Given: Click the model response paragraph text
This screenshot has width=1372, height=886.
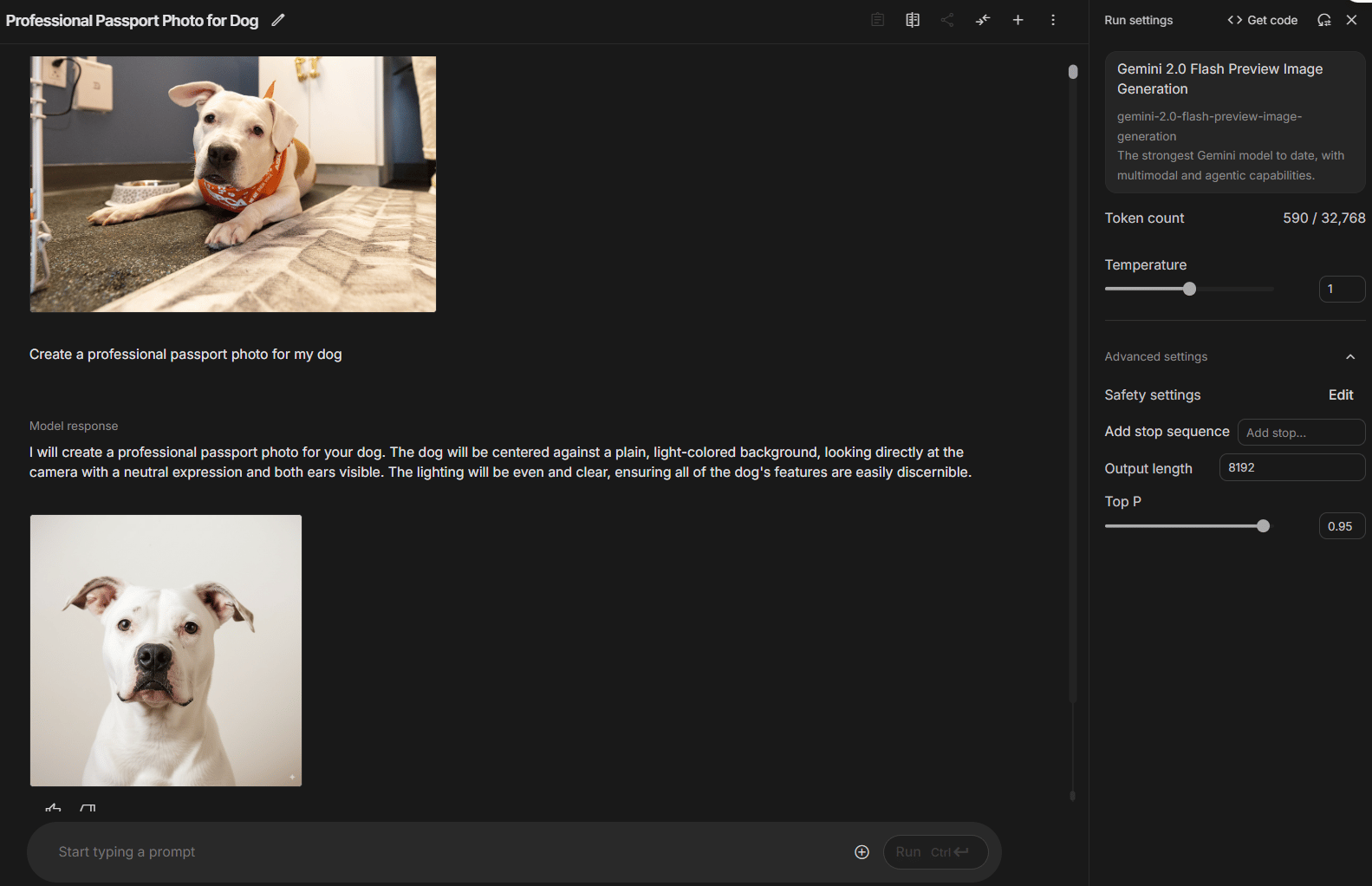Looking at the screenshot, I should pos(501,462).
